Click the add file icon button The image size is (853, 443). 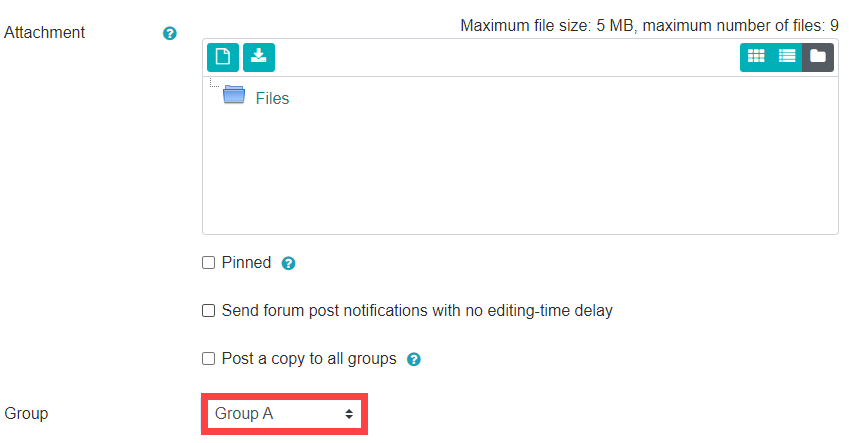point(222,57)
